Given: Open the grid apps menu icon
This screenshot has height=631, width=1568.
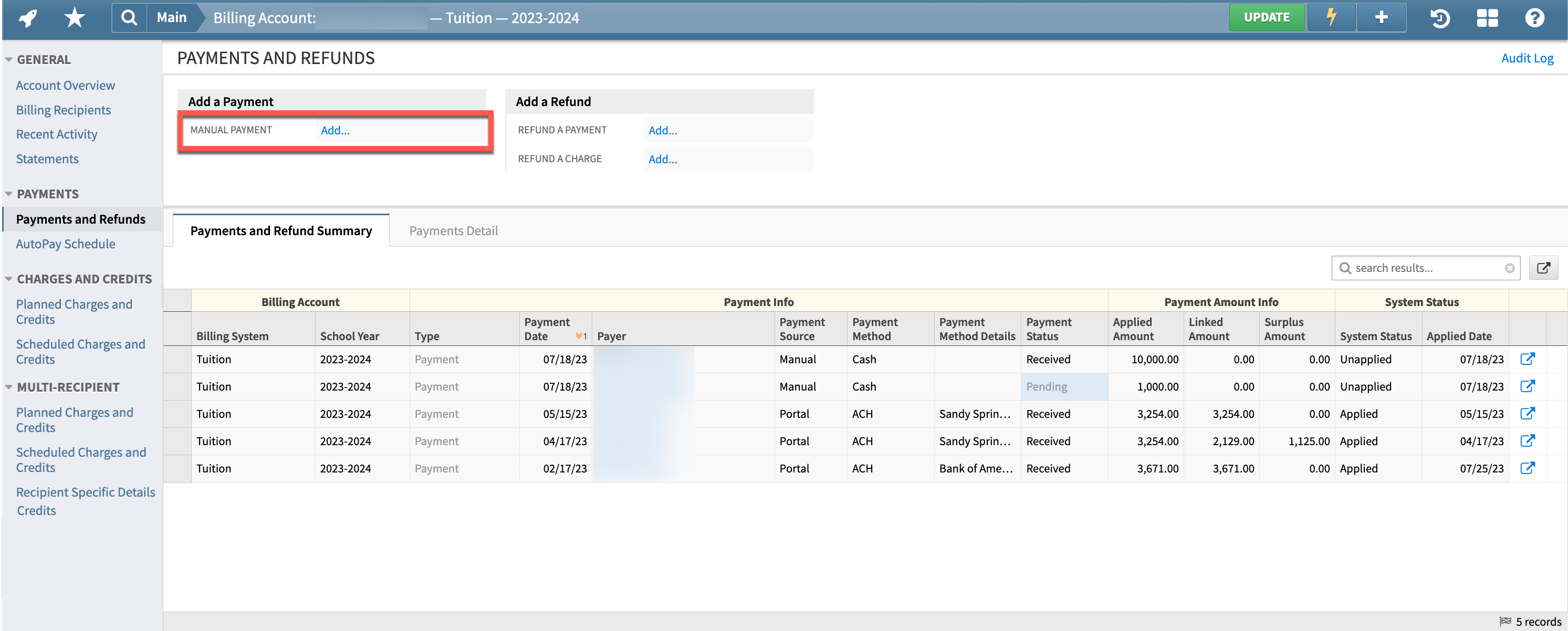Looking at the screenshot, I should pos(1487,19).
